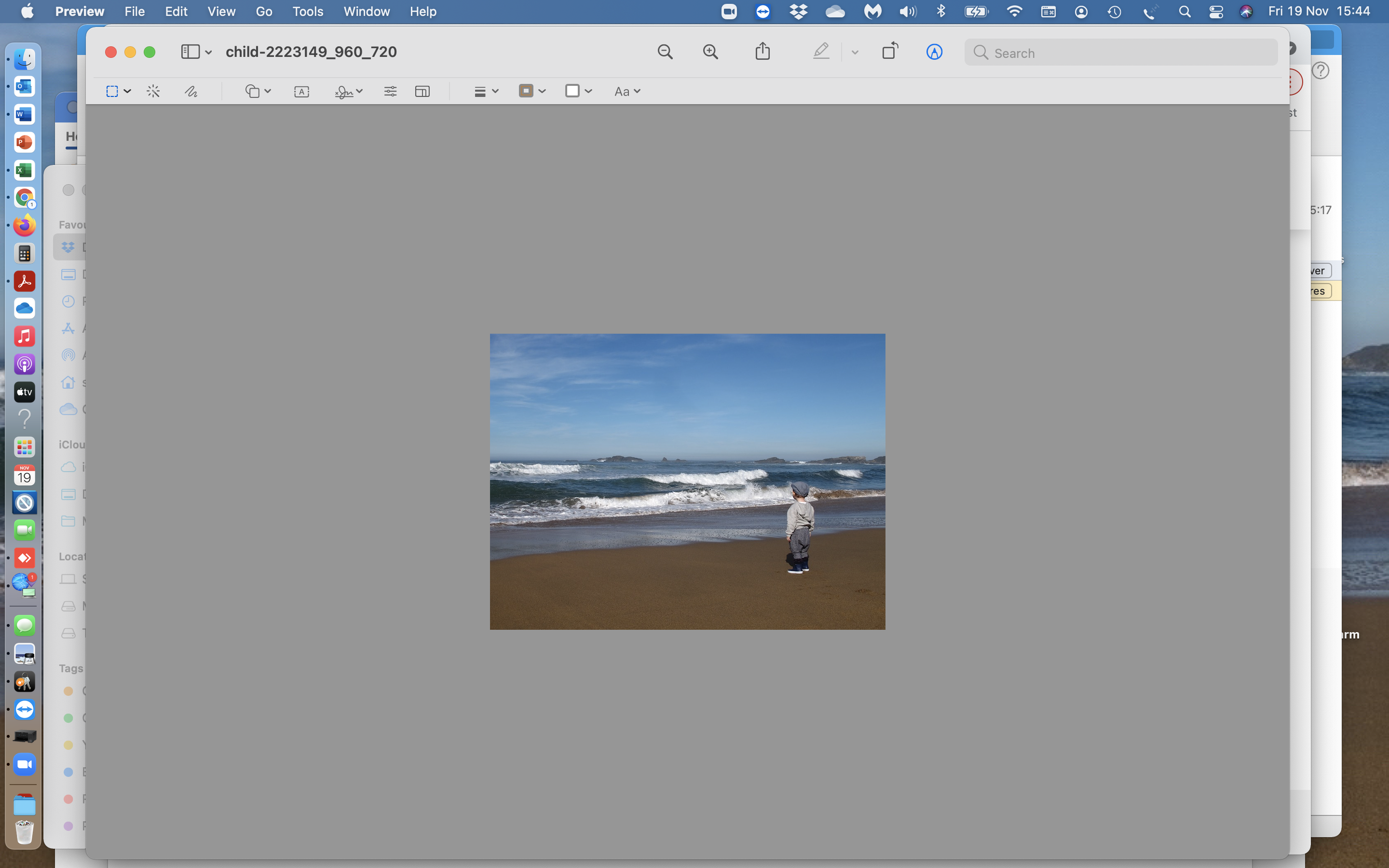
Task: Open Control Centre in the menu bar
Action: point(1216,12)
